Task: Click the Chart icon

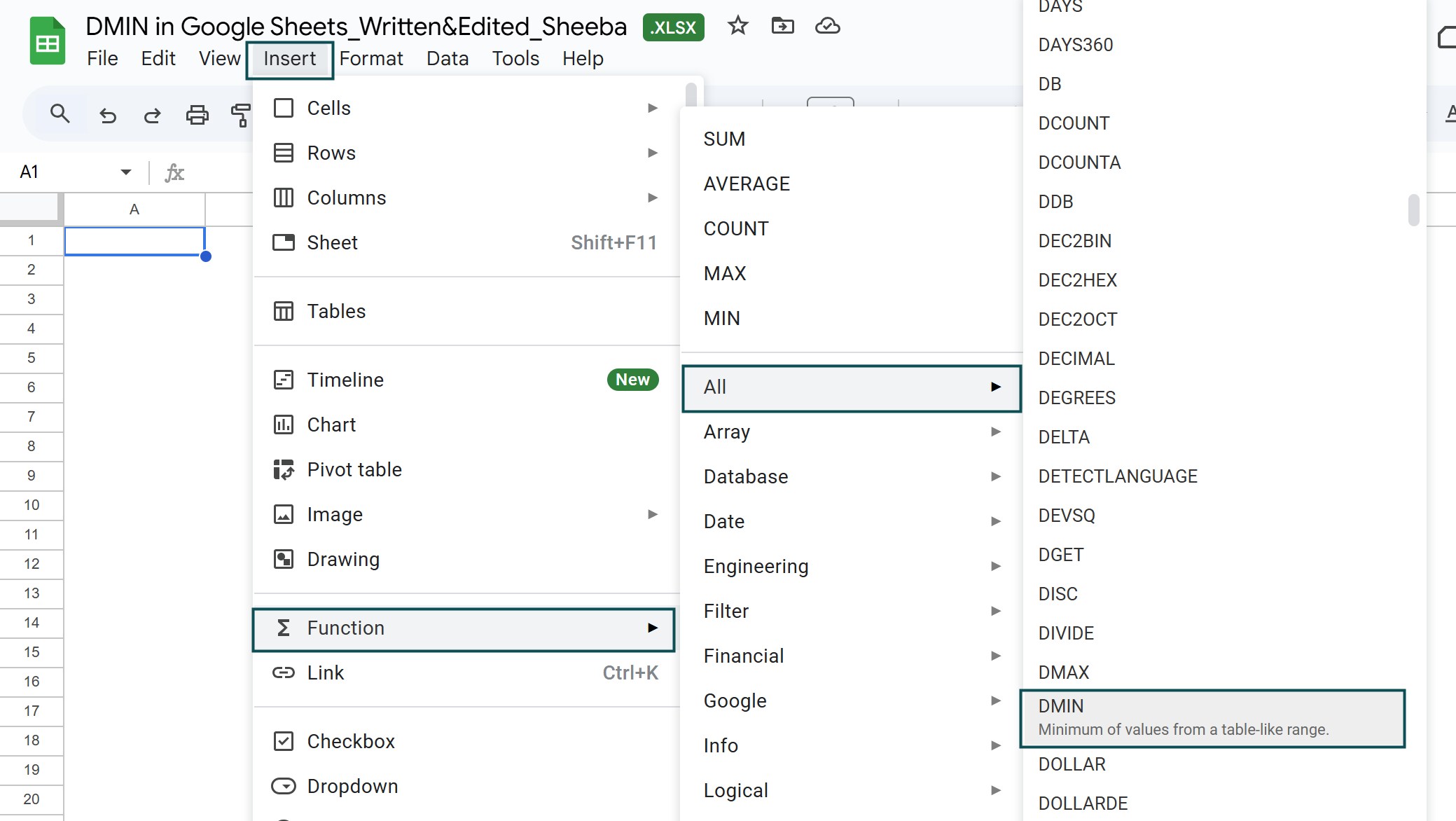Action: (x=284, y=425)
